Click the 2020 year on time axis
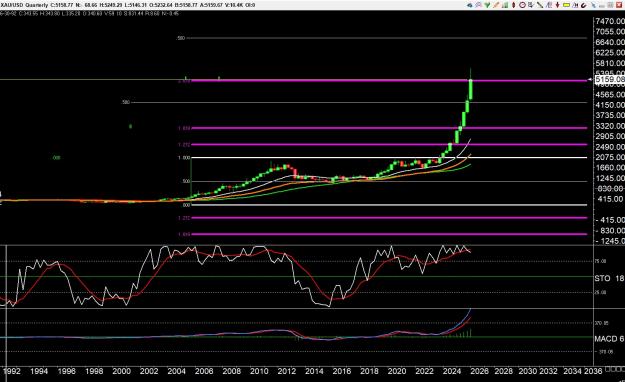This screenshot has height=382, width=625. tap(397, 371)
